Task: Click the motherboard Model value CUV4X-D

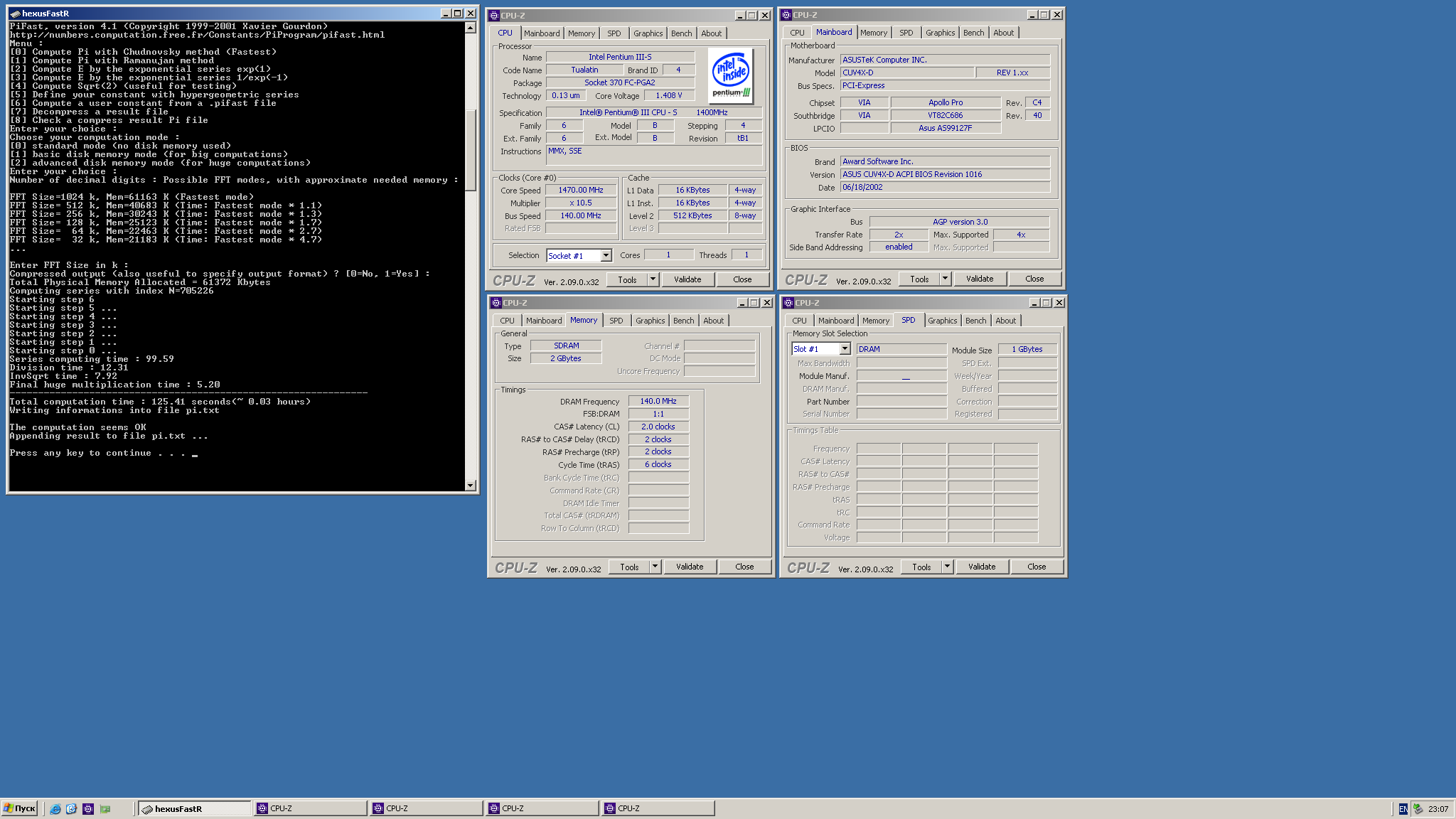Action: point(906,73)
